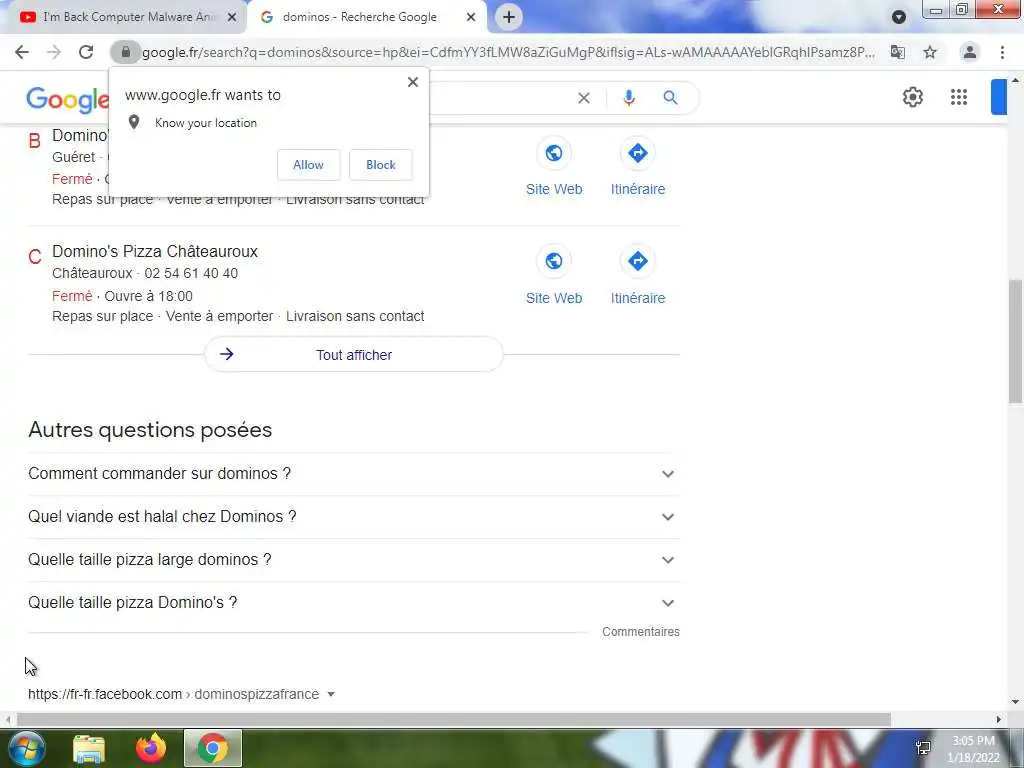Launch Firefox from taskbar
The image size is (1024, 768).
151,748
